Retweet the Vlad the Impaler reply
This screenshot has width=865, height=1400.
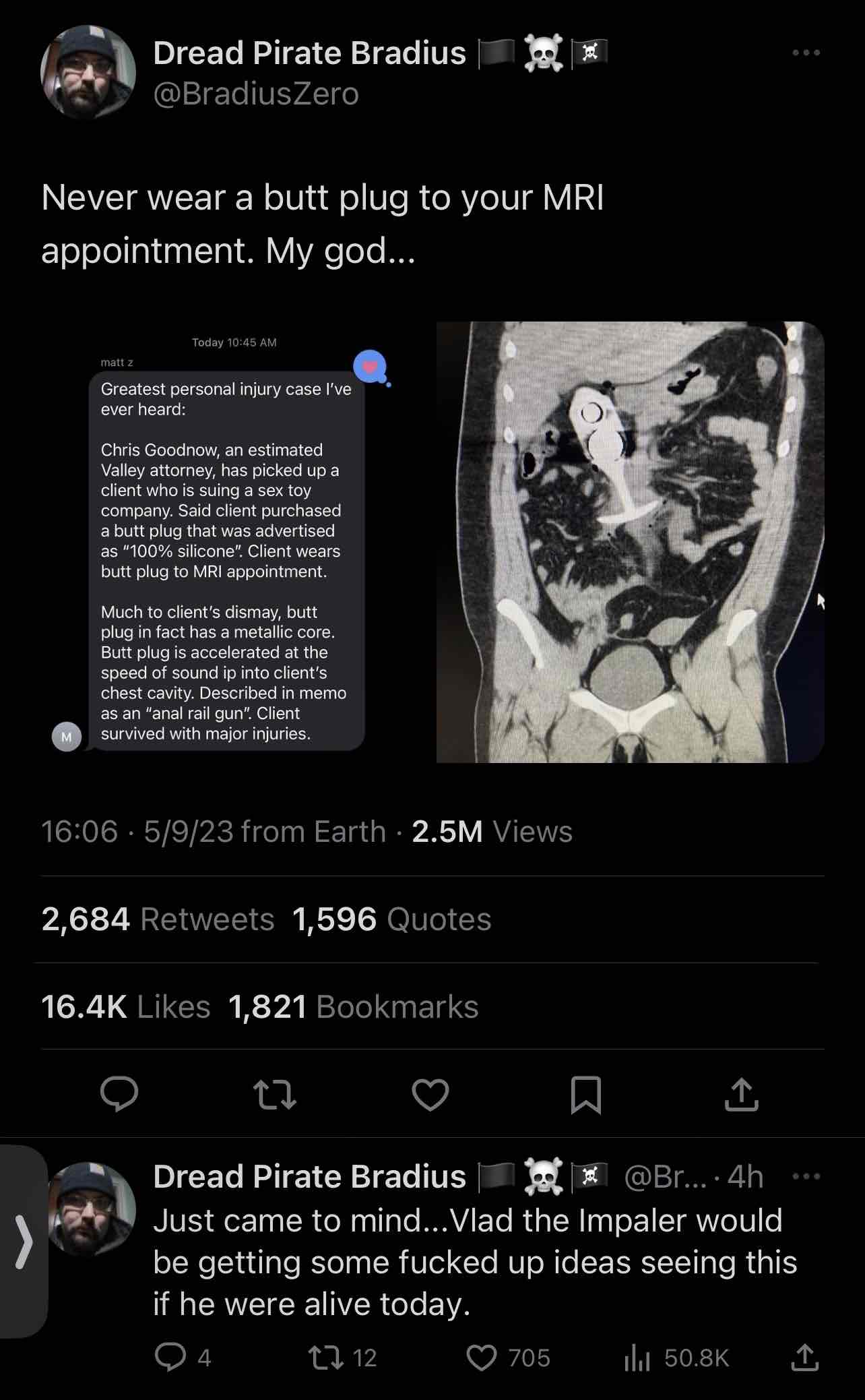point(342,1358)
